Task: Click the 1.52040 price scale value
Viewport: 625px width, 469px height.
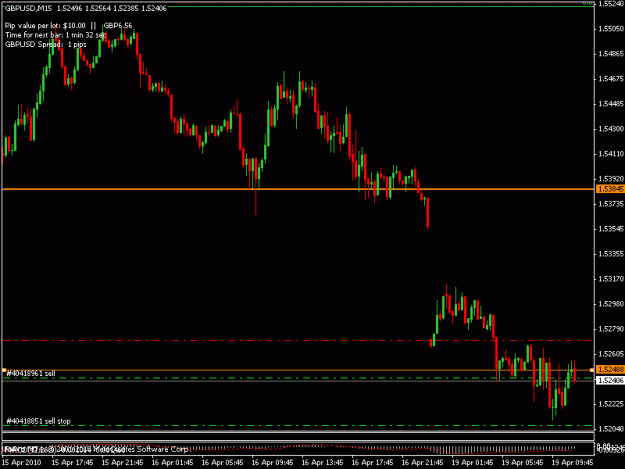Action: 611,429
